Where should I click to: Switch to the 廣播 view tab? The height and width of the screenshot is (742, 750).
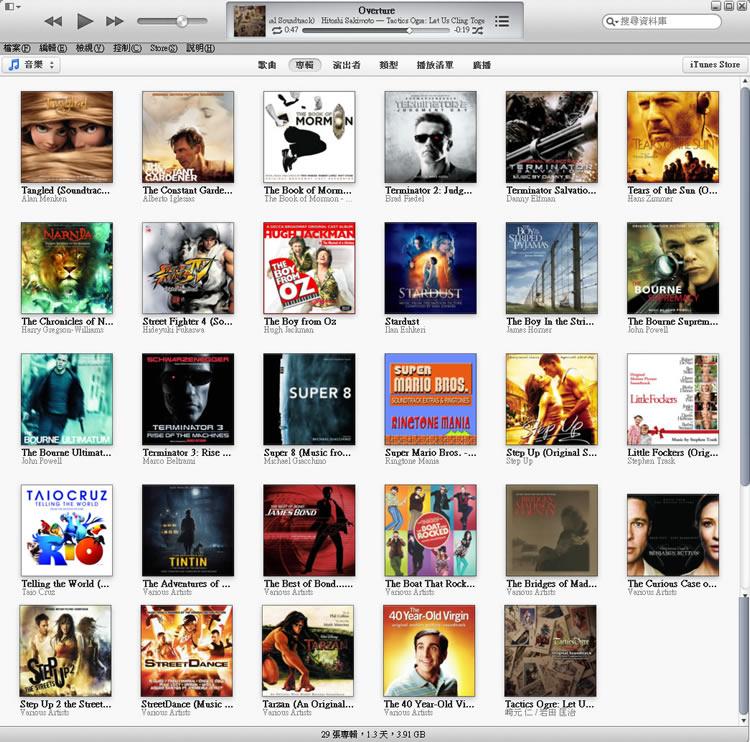pyautogui.click(x=482, y=65)
